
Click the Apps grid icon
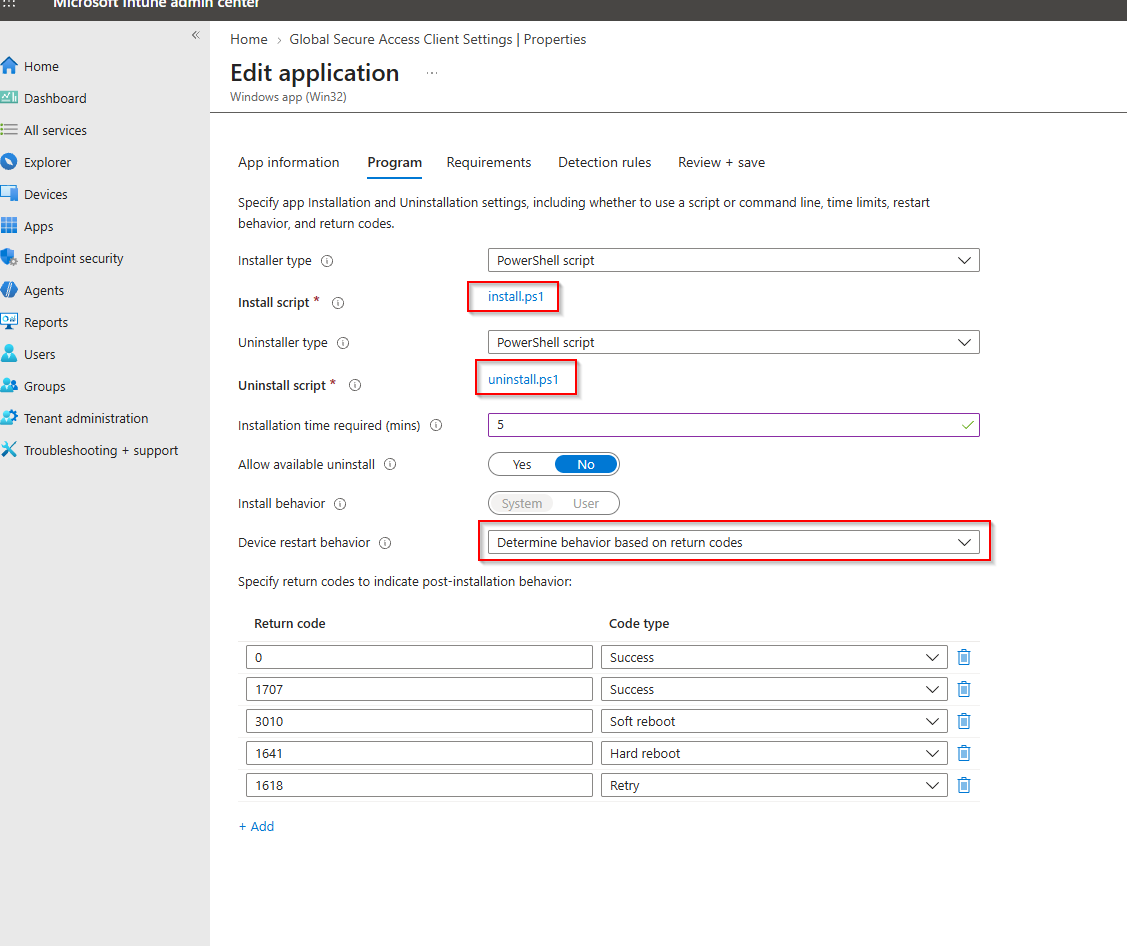(9, 226)
